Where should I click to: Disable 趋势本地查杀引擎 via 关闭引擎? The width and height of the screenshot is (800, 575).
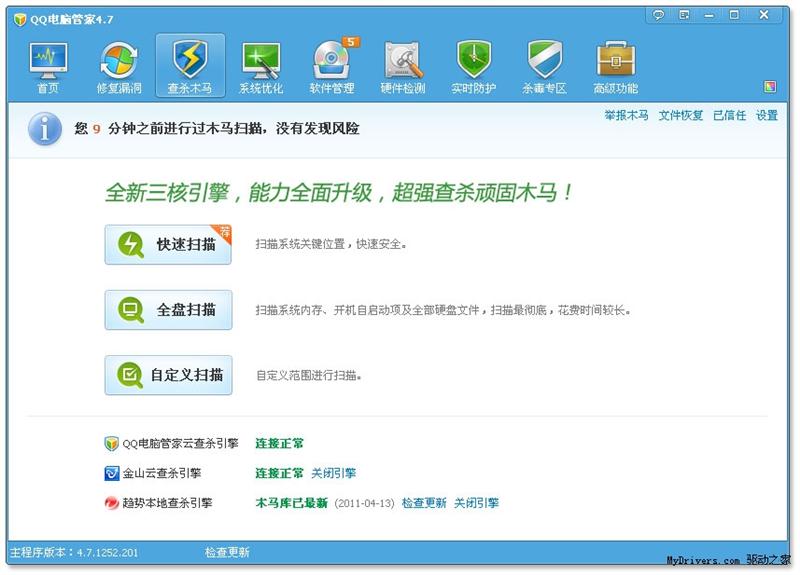coord(476,503)
